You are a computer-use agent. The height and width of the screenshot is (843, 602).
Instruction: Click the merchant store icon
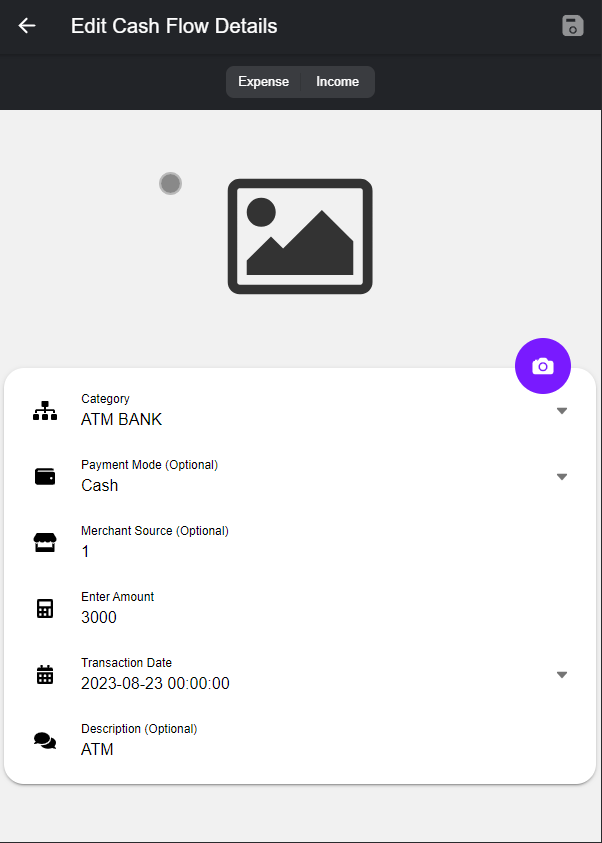pyautogui.click(x=45, y=542)
